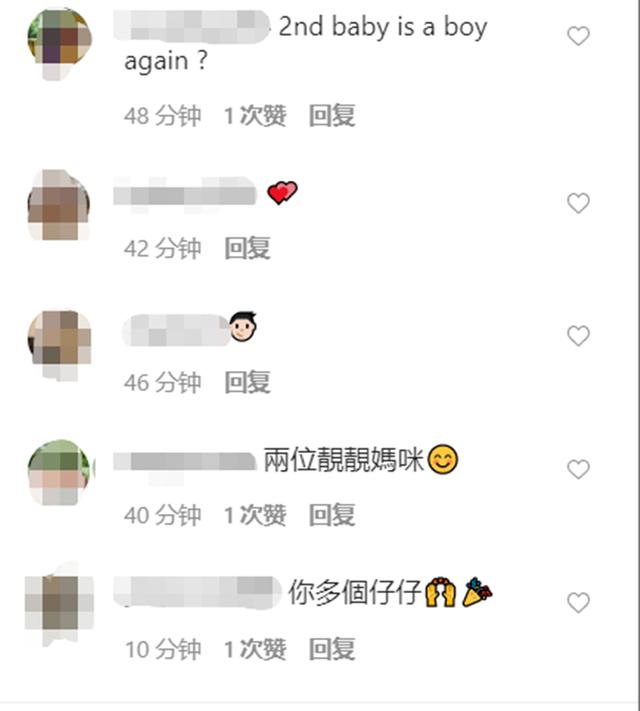Image resolution: width=640 pixels, height=711 pixels.
Task: Open avatar of the hearts emoji commenter
Action: coord(59,205)
